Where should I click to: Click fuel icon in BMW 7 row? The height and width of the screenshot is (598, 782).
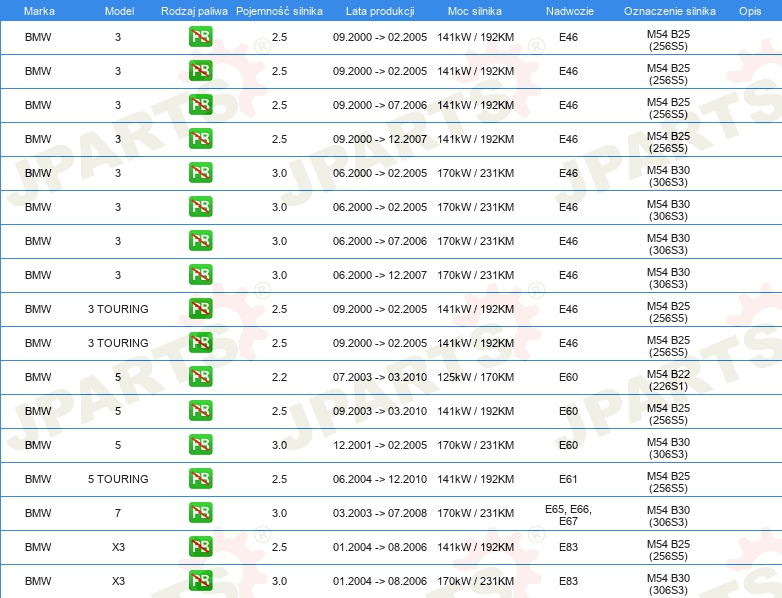tap(200, 513)
